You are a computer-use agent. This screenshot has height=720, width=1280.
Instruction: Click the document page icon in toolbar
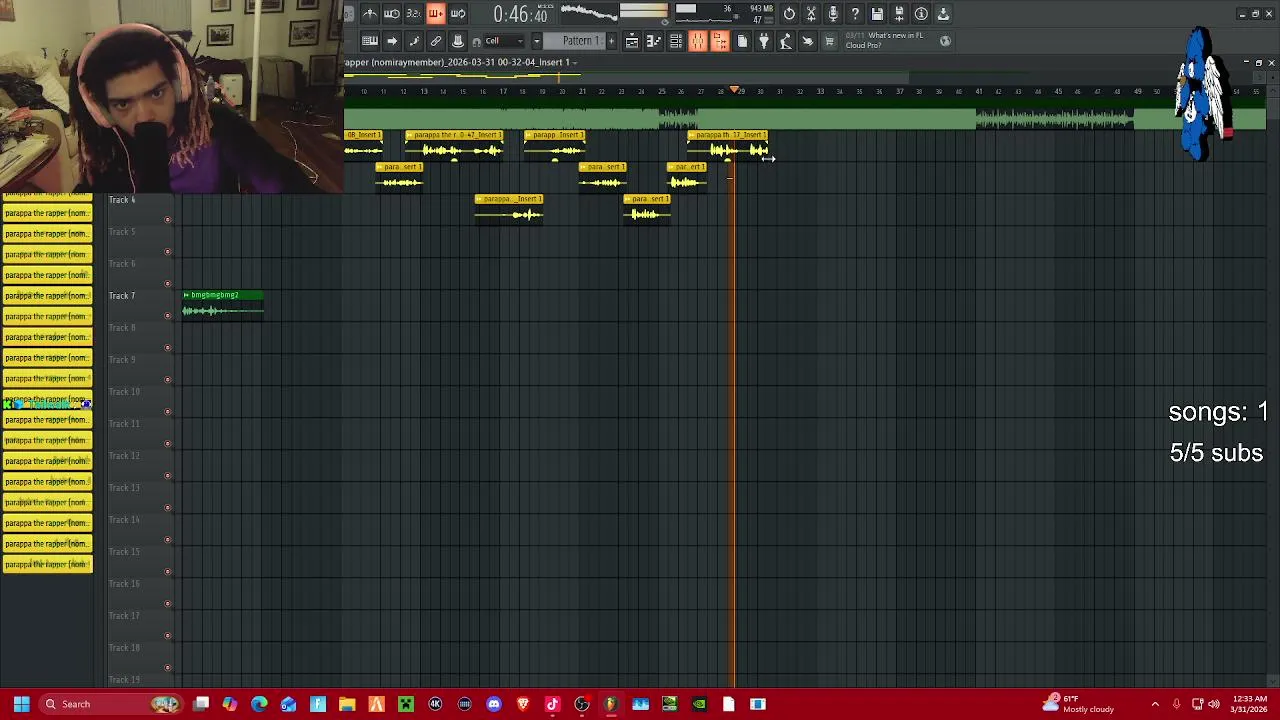coord(742,41)
